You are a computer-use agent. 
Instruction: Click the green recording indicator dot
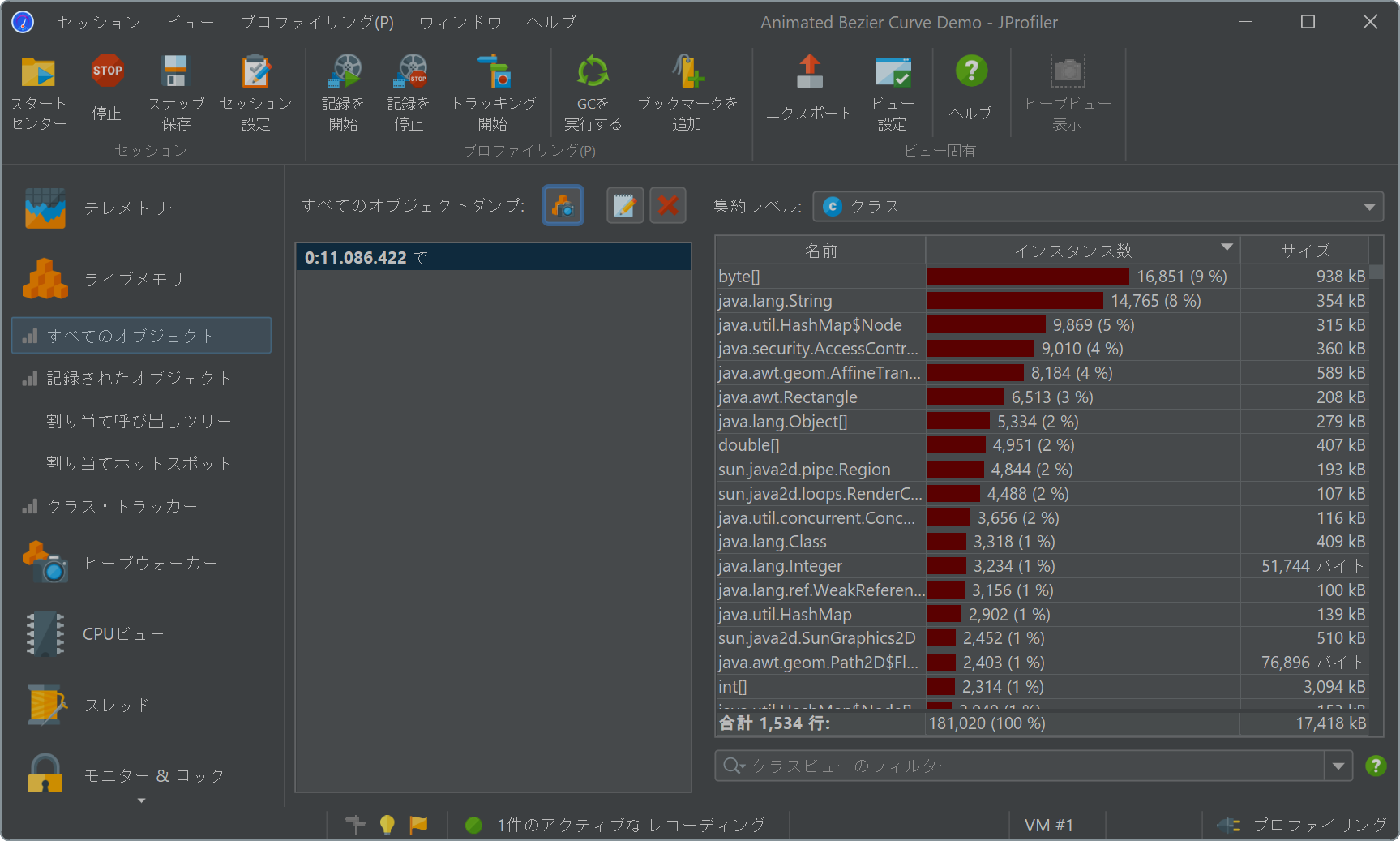(474, 825)
